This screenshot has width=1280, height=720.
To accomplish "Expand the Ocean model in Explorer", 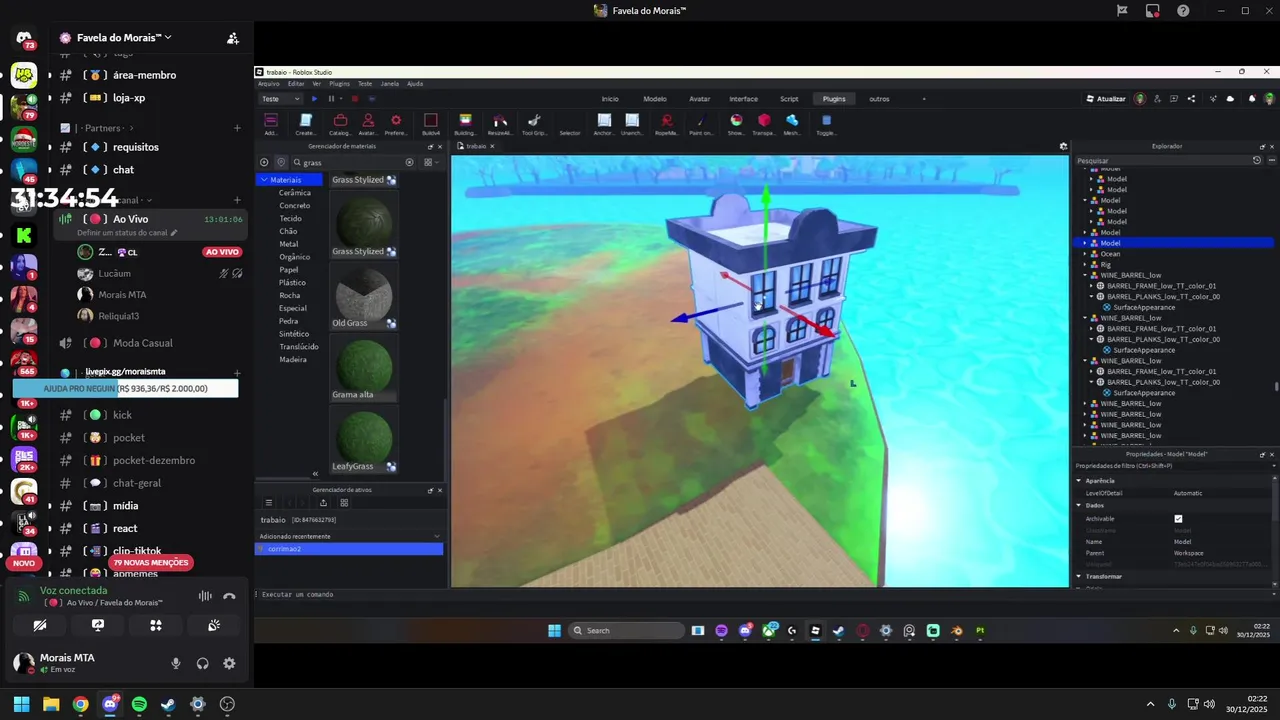I will tap(1085, 254).
